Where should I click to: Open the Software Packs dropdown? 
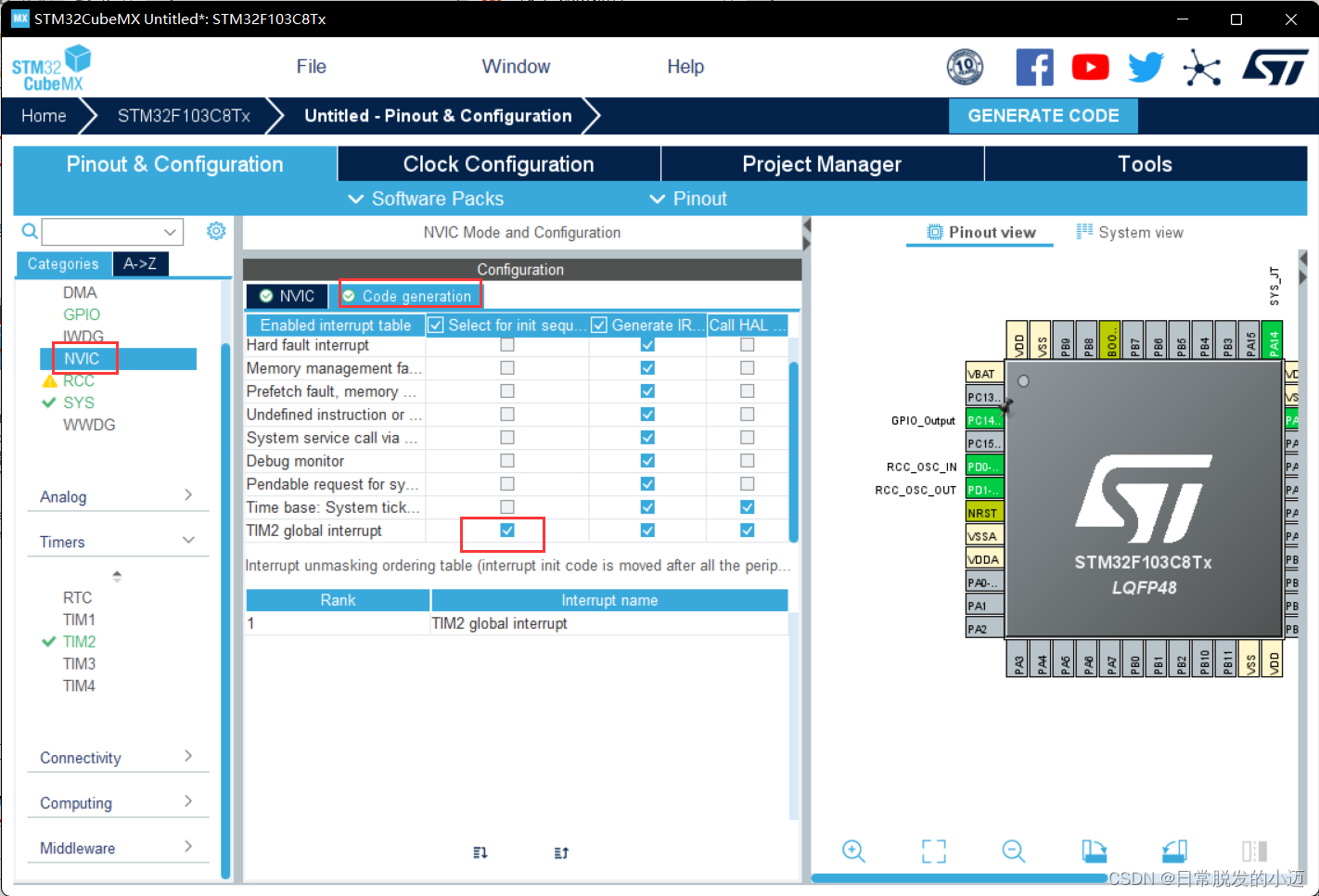(426, 199)
